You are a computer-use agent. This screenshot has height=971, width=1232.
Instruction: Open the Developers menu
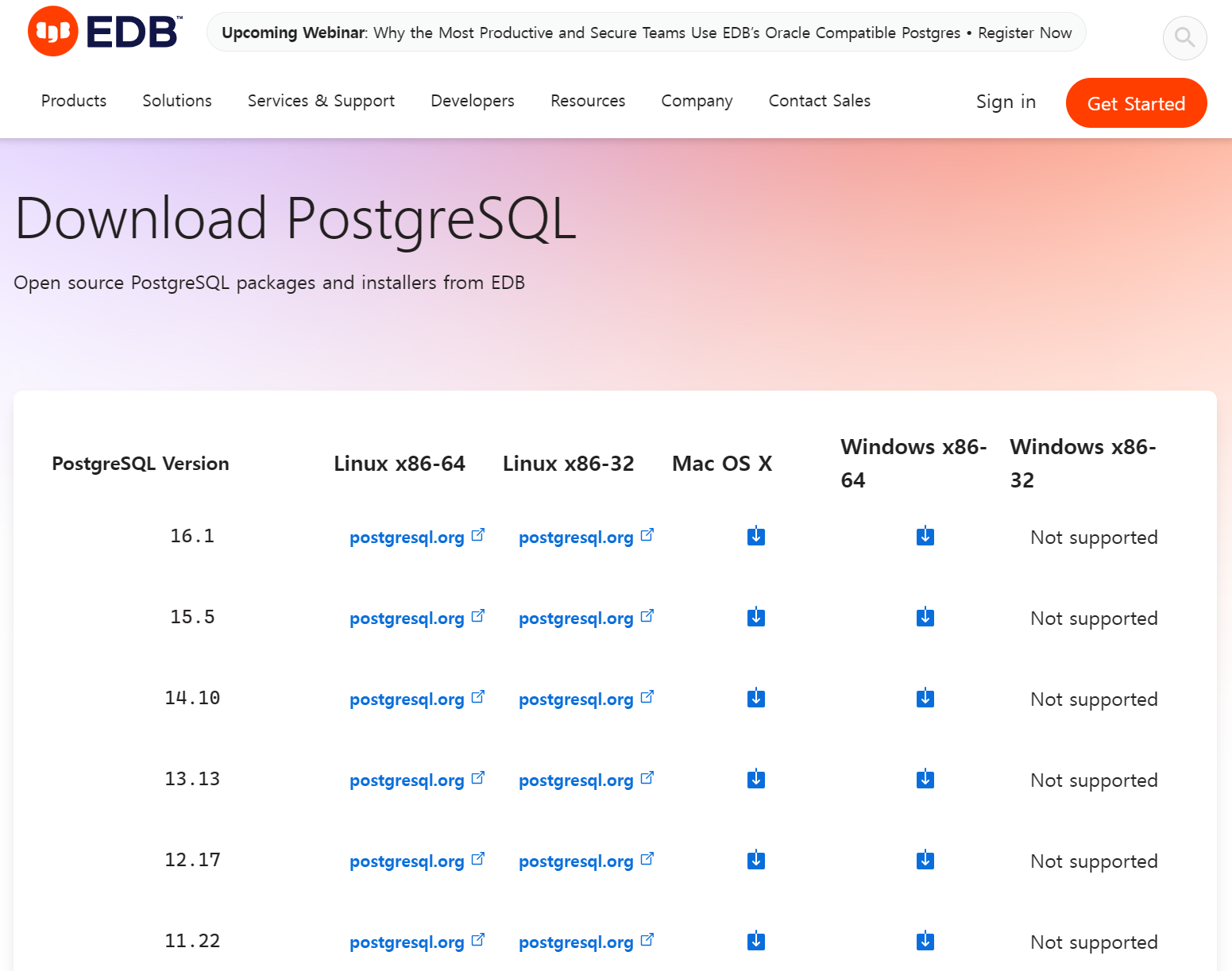(x=473, y=101)
